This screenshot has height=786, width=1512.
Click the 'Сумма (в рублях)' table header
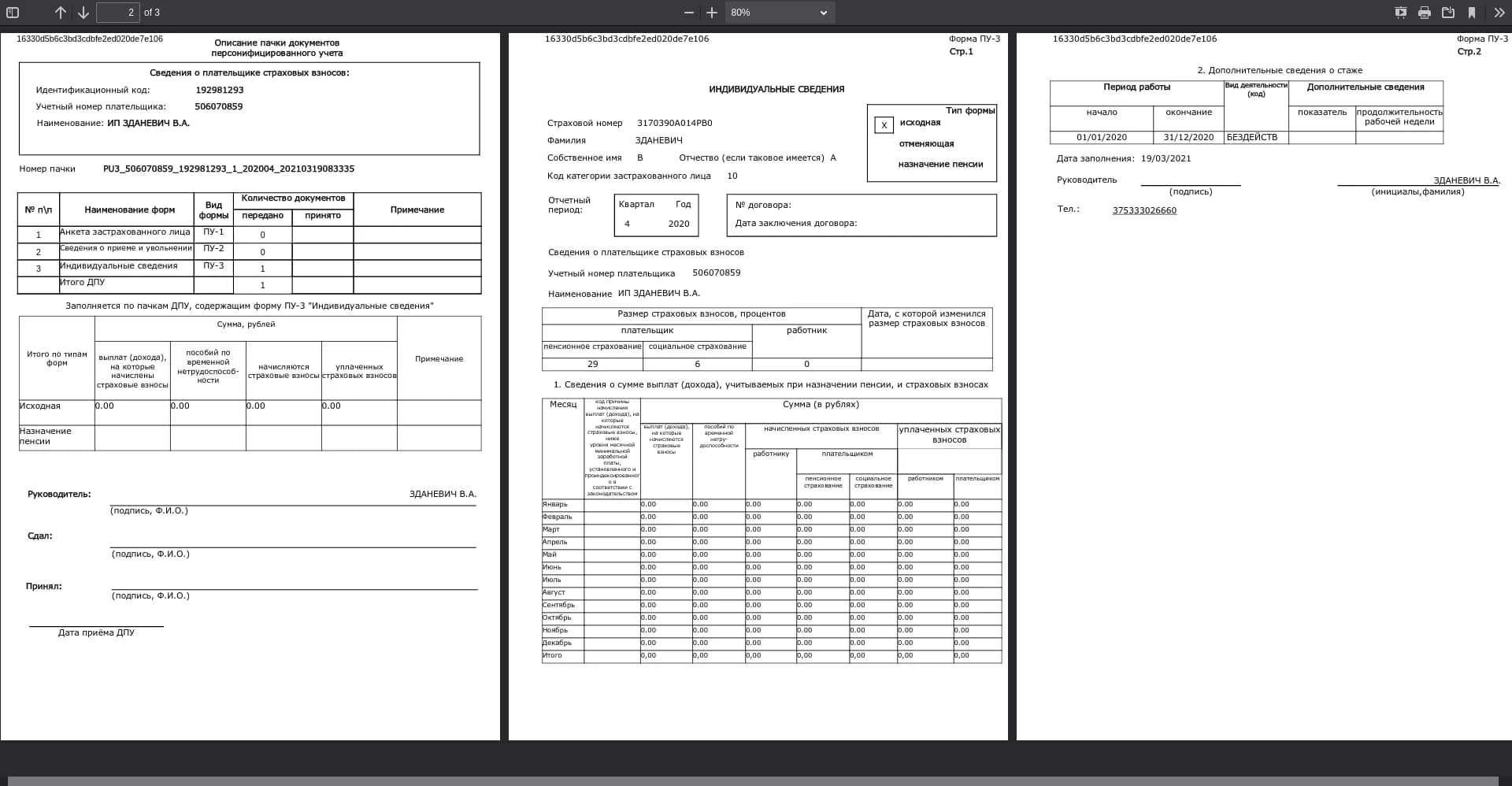(821, 404)
